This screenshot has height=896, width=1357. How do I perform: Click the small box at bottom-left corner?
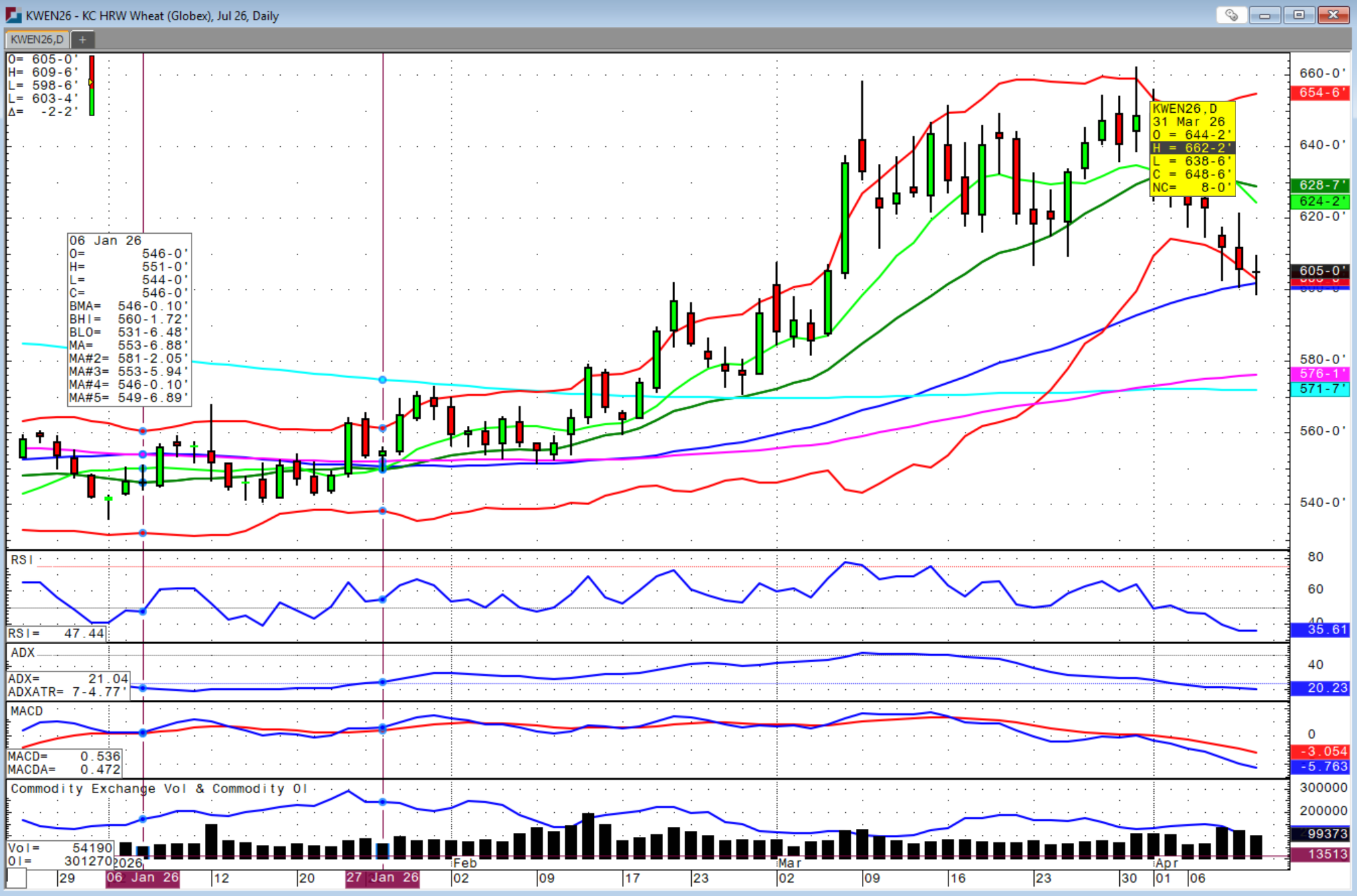point(17,878)
